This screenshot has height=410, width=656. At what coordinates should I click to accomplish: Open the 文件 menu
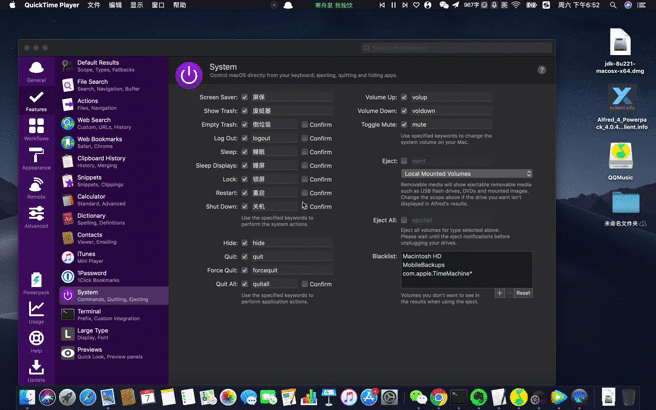tap(94, 5)
